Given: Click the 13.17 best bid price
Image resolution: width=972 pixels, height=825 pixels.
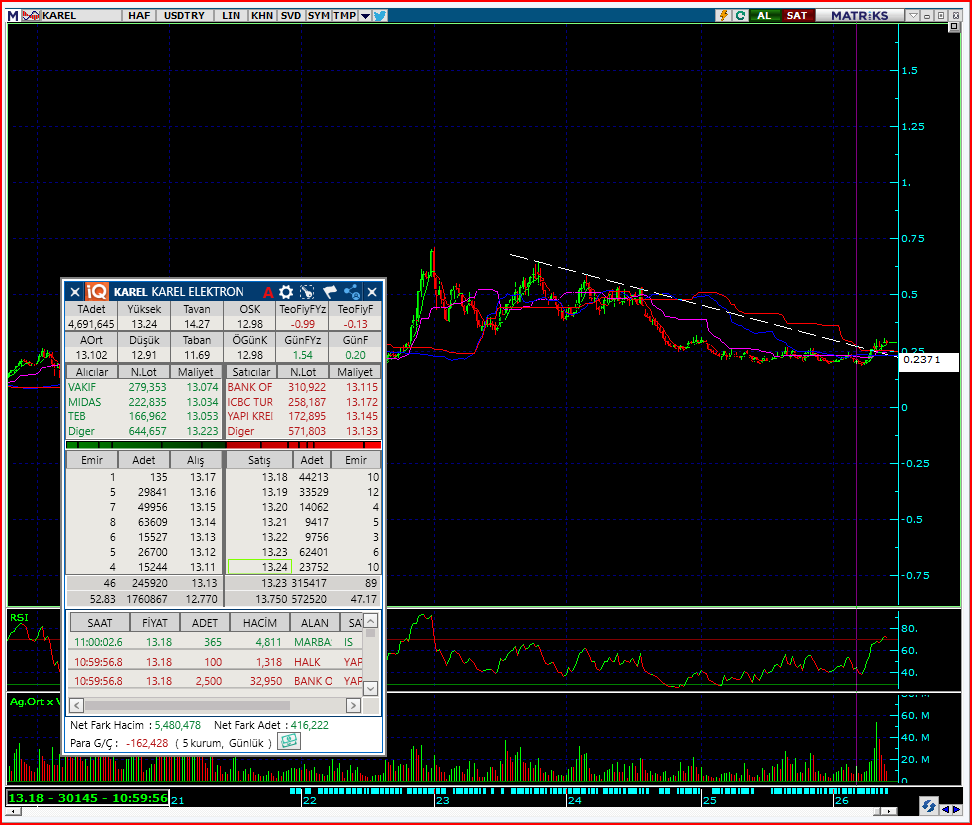Looking at the screenshot, I should click(203, 477).
